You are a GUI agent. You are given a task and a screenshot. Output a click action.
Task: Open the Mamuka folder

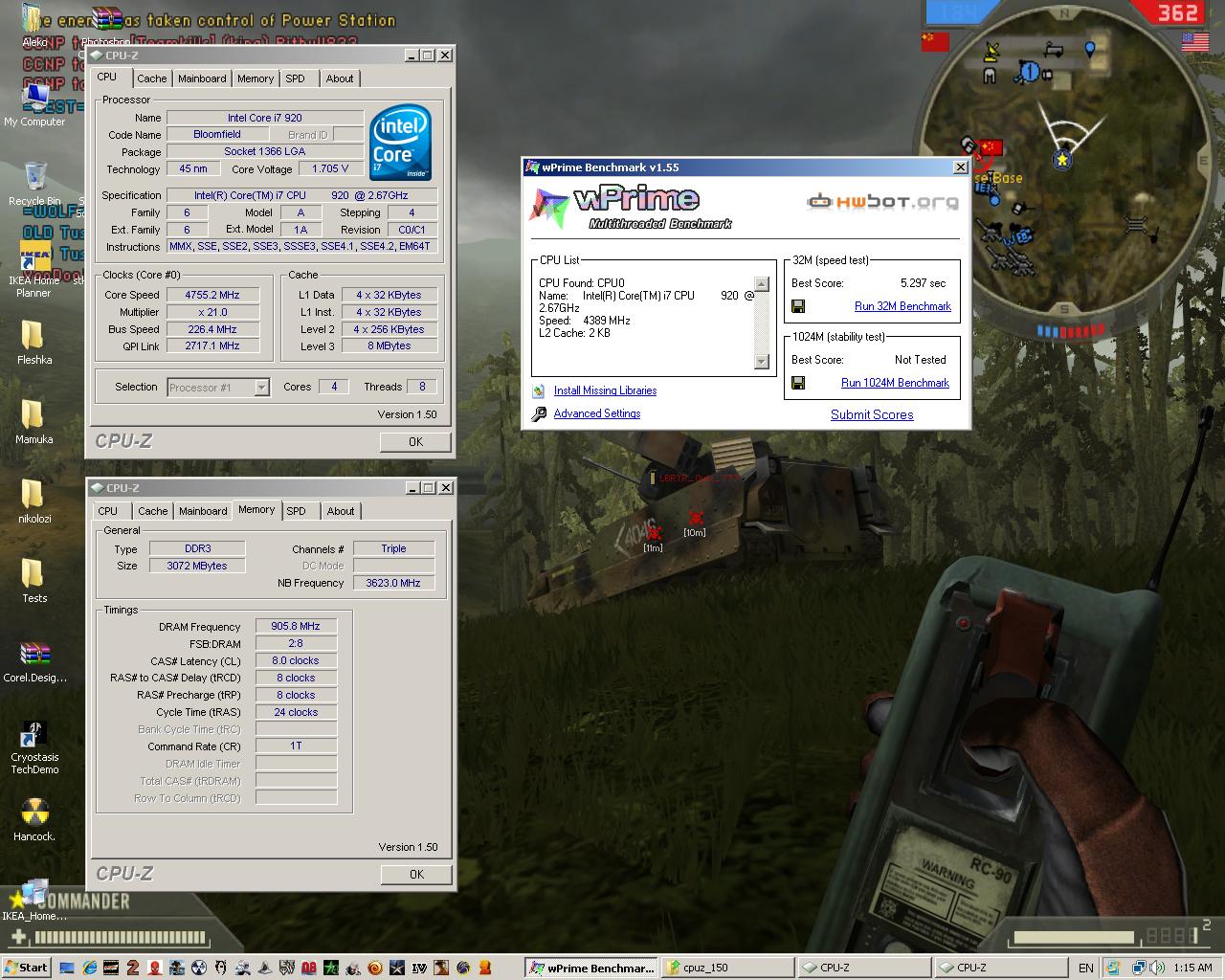(x=33, y=422)
